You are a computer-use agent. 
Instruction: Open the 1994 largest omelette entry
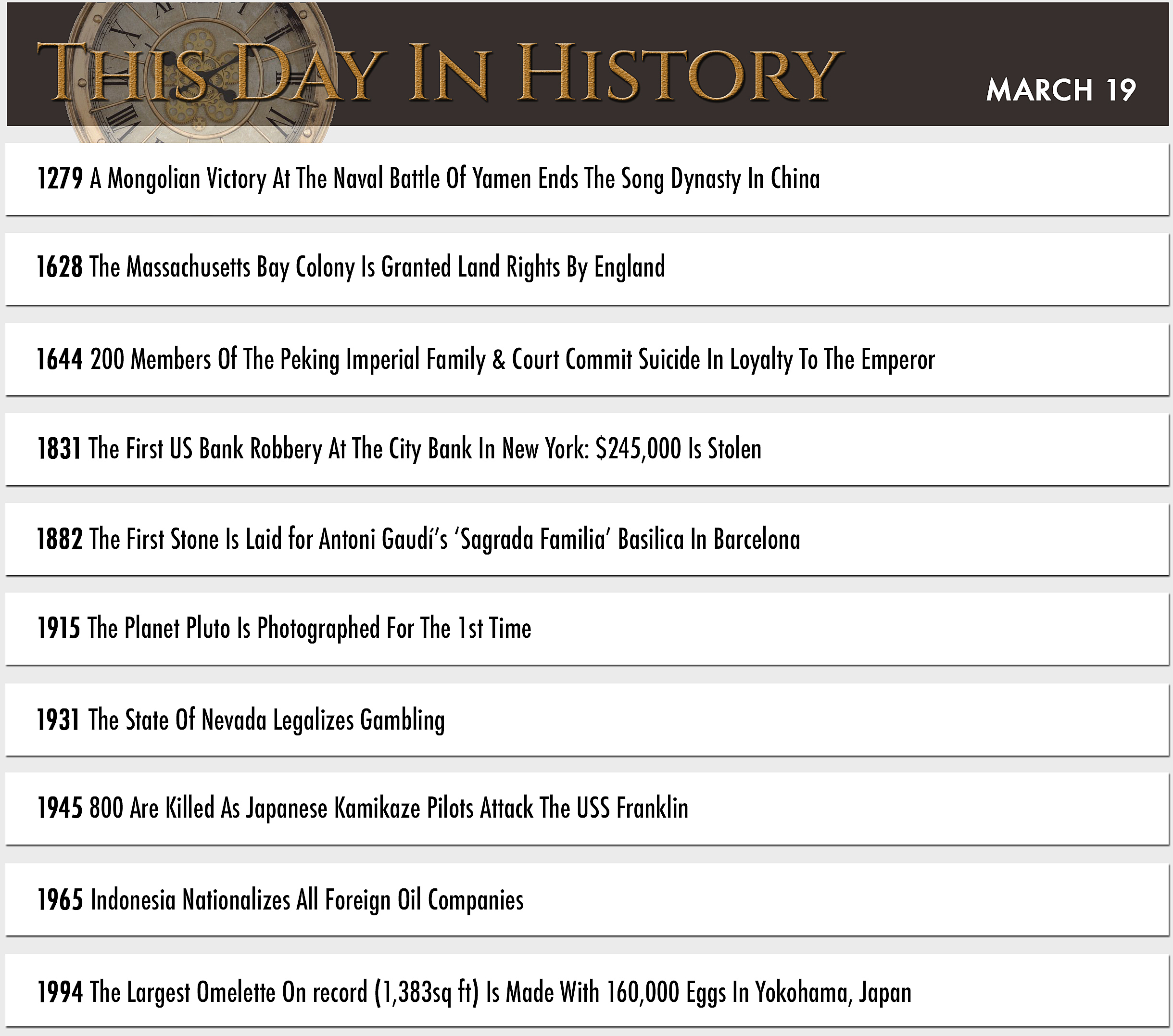(587, 991)
